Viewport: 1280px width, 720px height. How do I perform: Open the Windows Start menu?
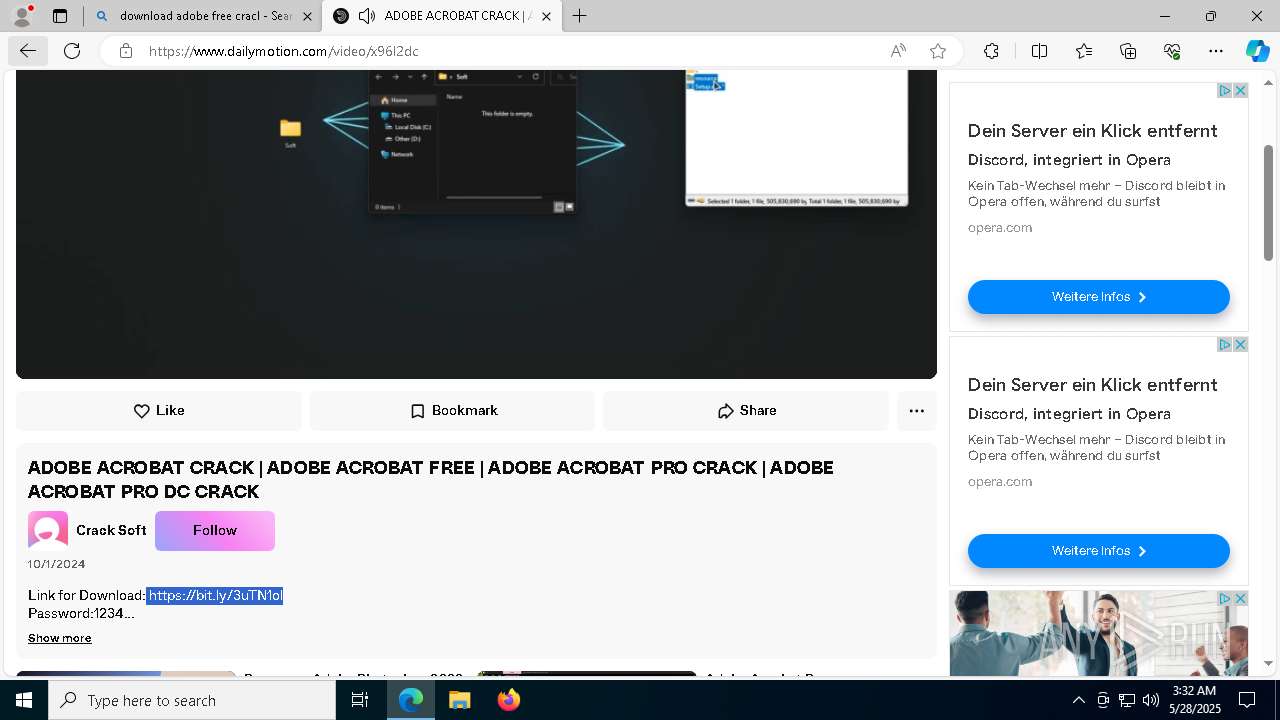pos(24,700)
